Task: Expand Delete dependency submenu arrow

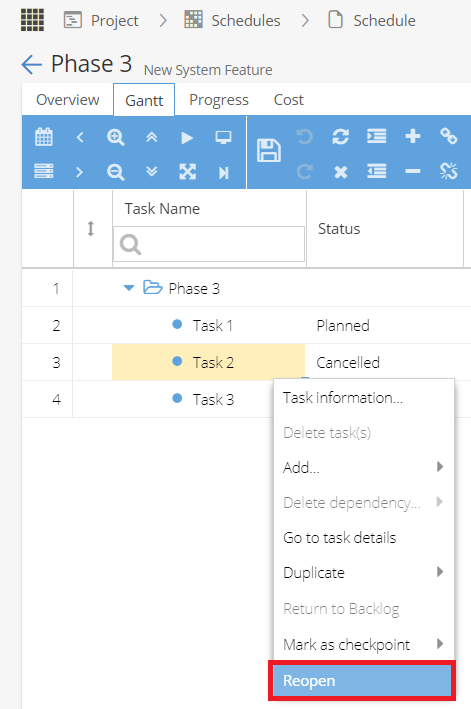Action: tap(440, 501)
